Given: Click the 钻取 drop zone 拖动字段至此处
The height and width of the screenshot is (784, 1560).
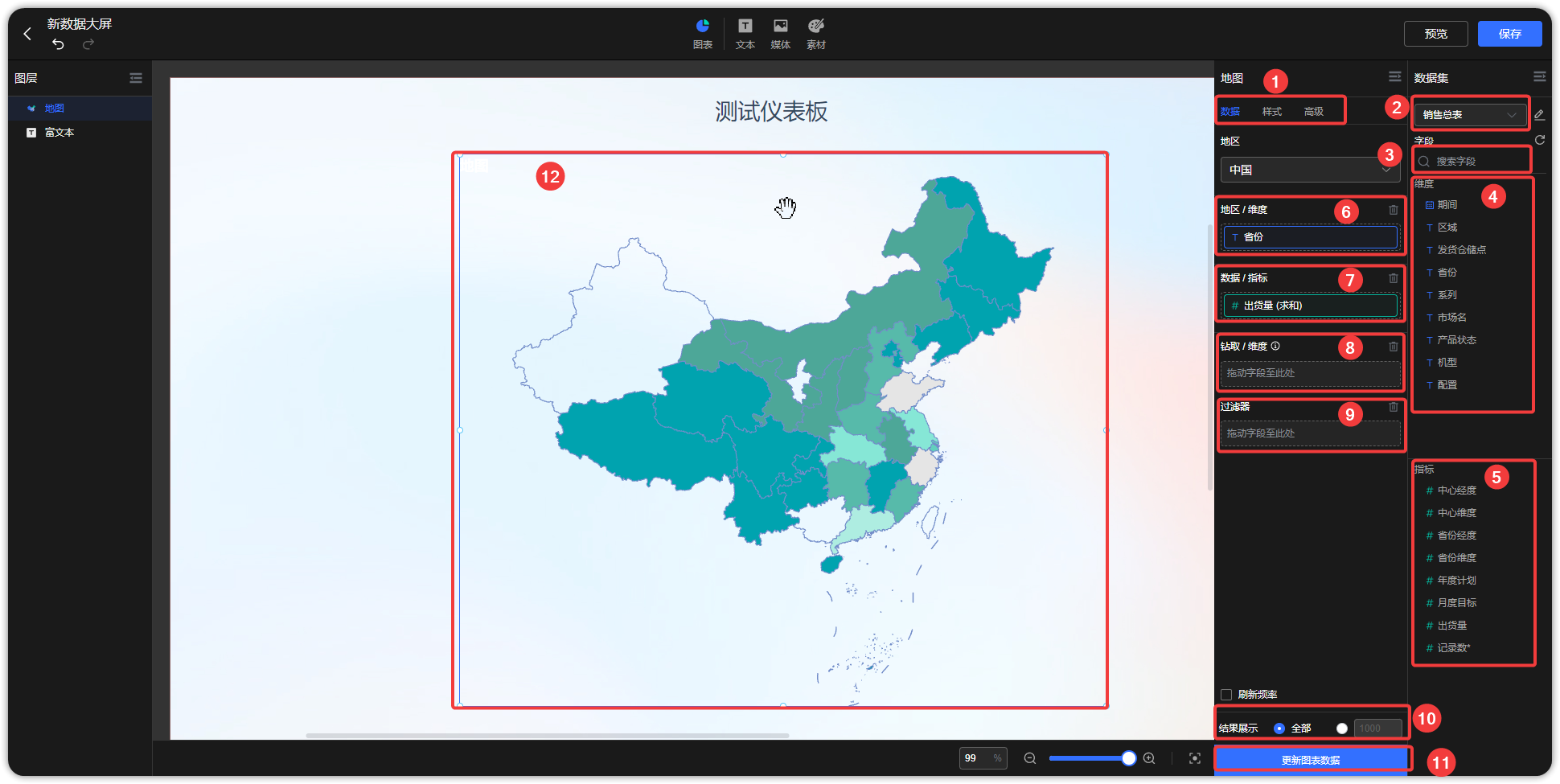Looking at the screenshot, I should point(1311,373).
